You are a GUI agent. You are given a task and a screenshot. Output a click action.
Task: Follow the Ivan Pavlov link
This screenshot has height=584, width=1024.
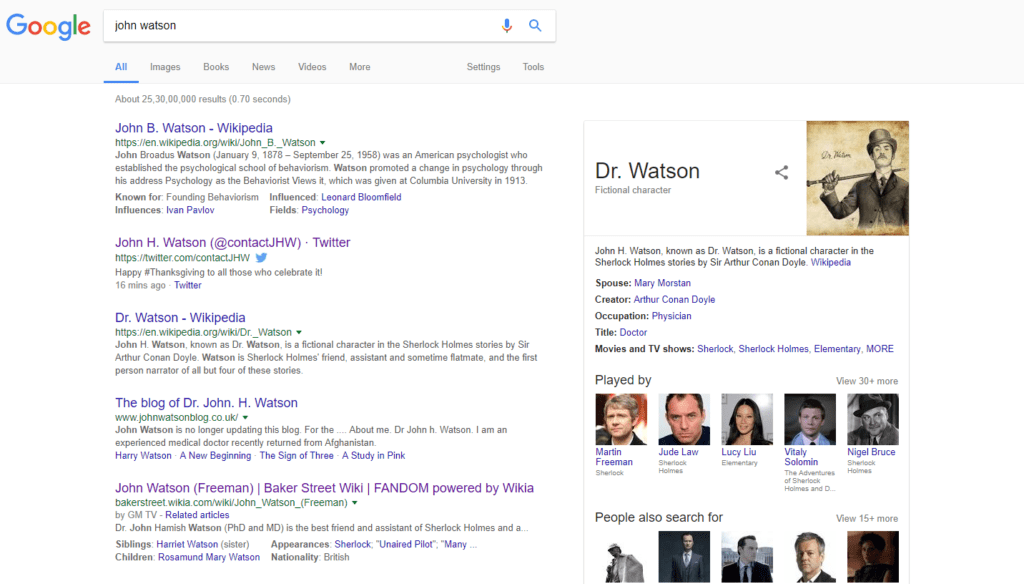click(x=190, y=210)
